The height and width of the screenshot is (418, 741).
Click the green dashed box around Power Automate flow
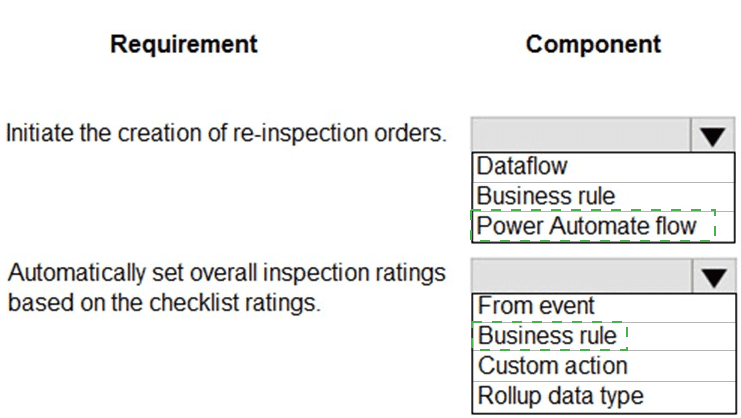[x=593, y=226]
